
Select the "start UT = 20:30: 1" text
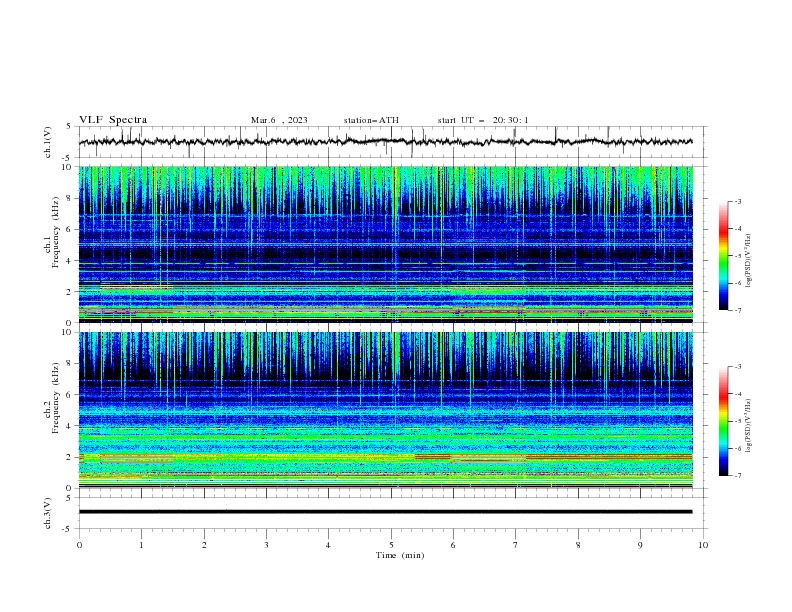pos(483,120)
